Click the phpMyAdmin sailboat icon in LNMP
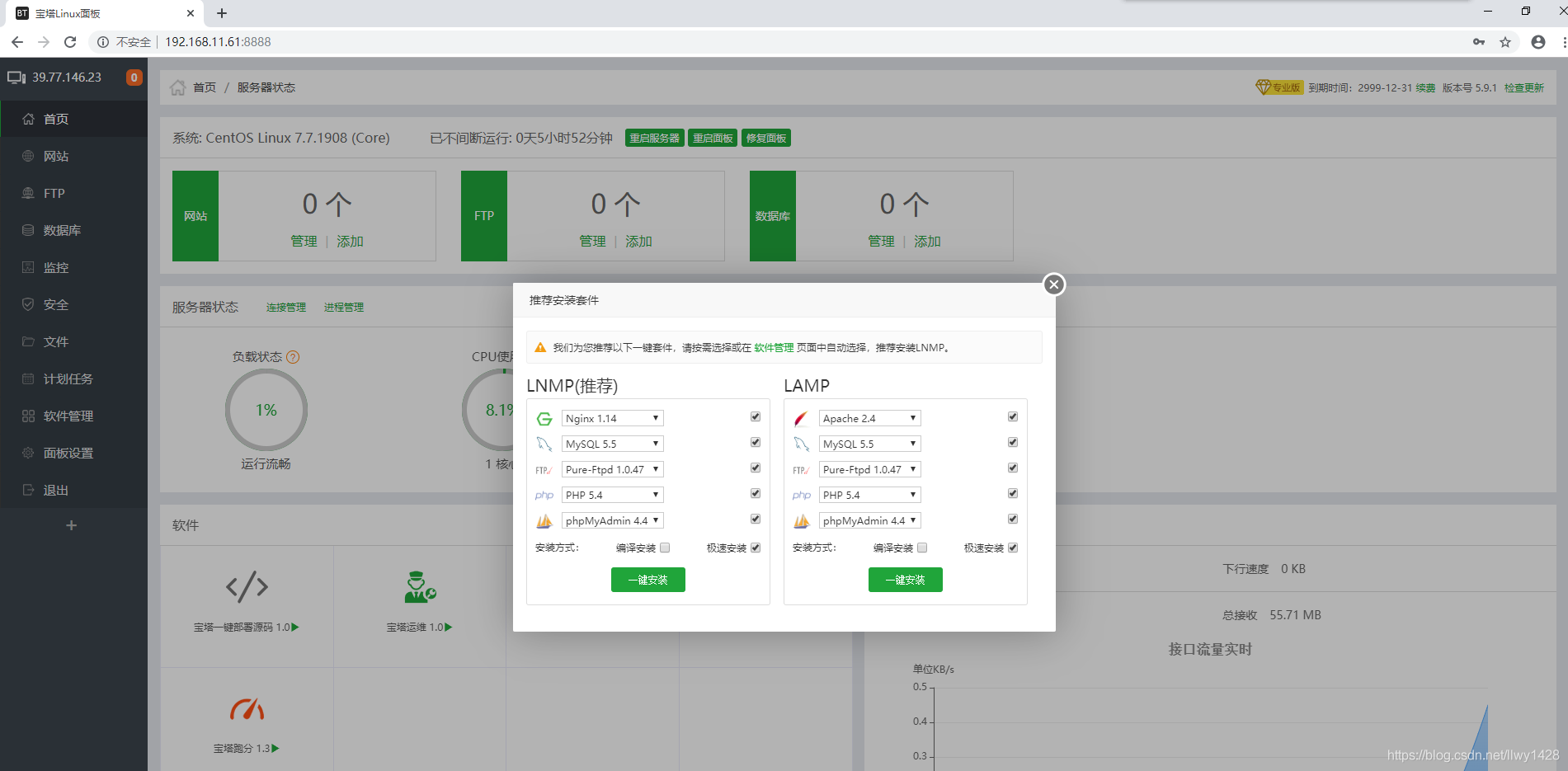The height and width of the screenshot is (771, 1568). point(544,521)
